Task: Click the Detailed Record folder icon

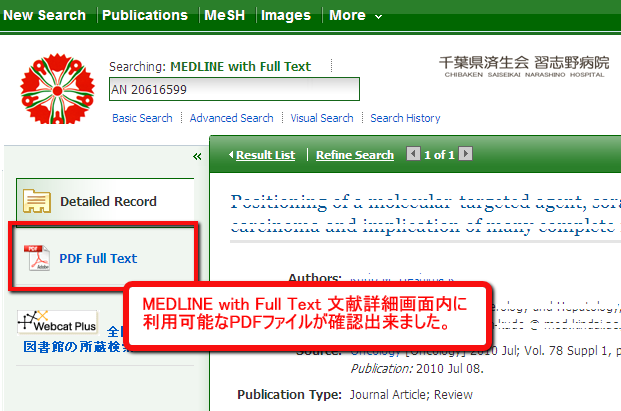Action: pyautogui.click(x=37, y=201)
